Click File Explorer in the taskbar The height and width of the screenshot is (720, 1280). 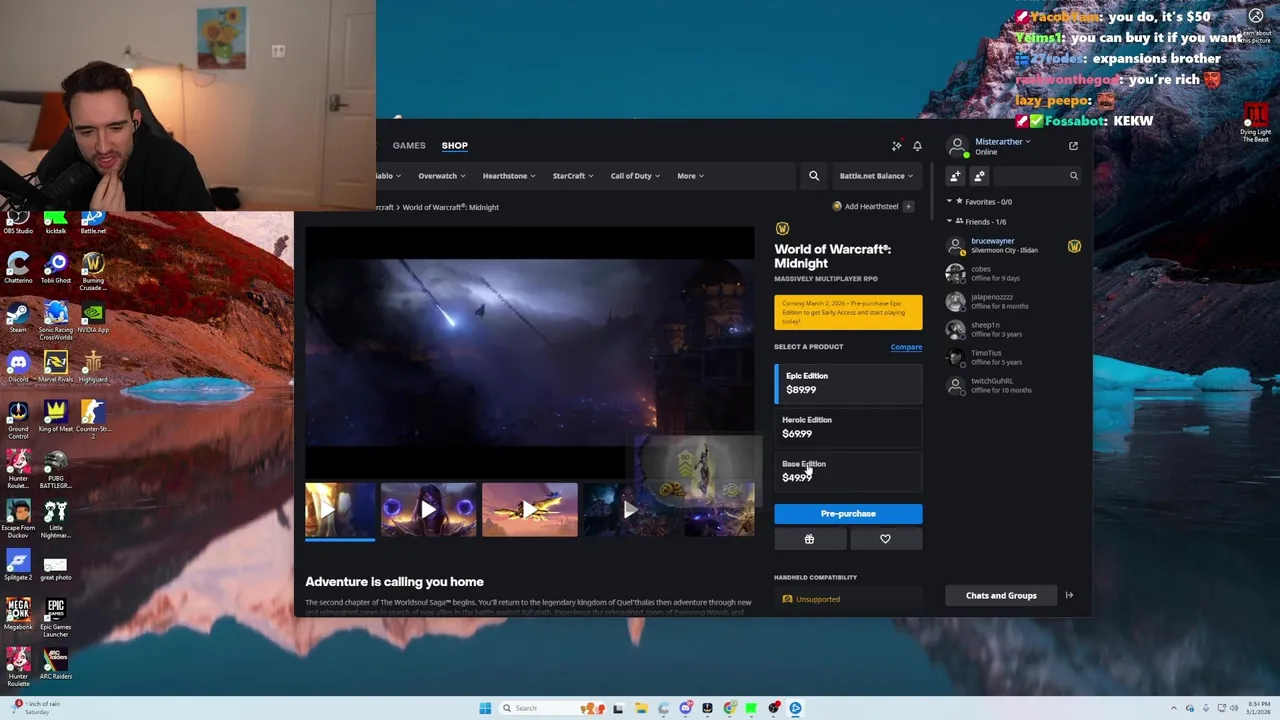640,708
